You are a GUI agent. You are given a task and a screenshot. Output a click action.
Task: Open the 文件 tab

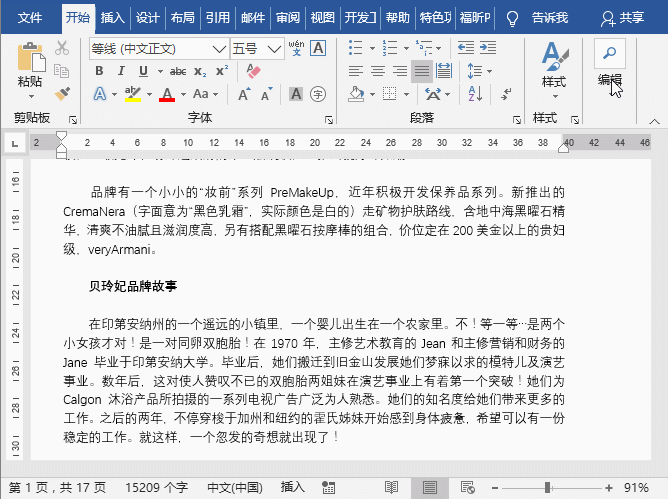30,18
